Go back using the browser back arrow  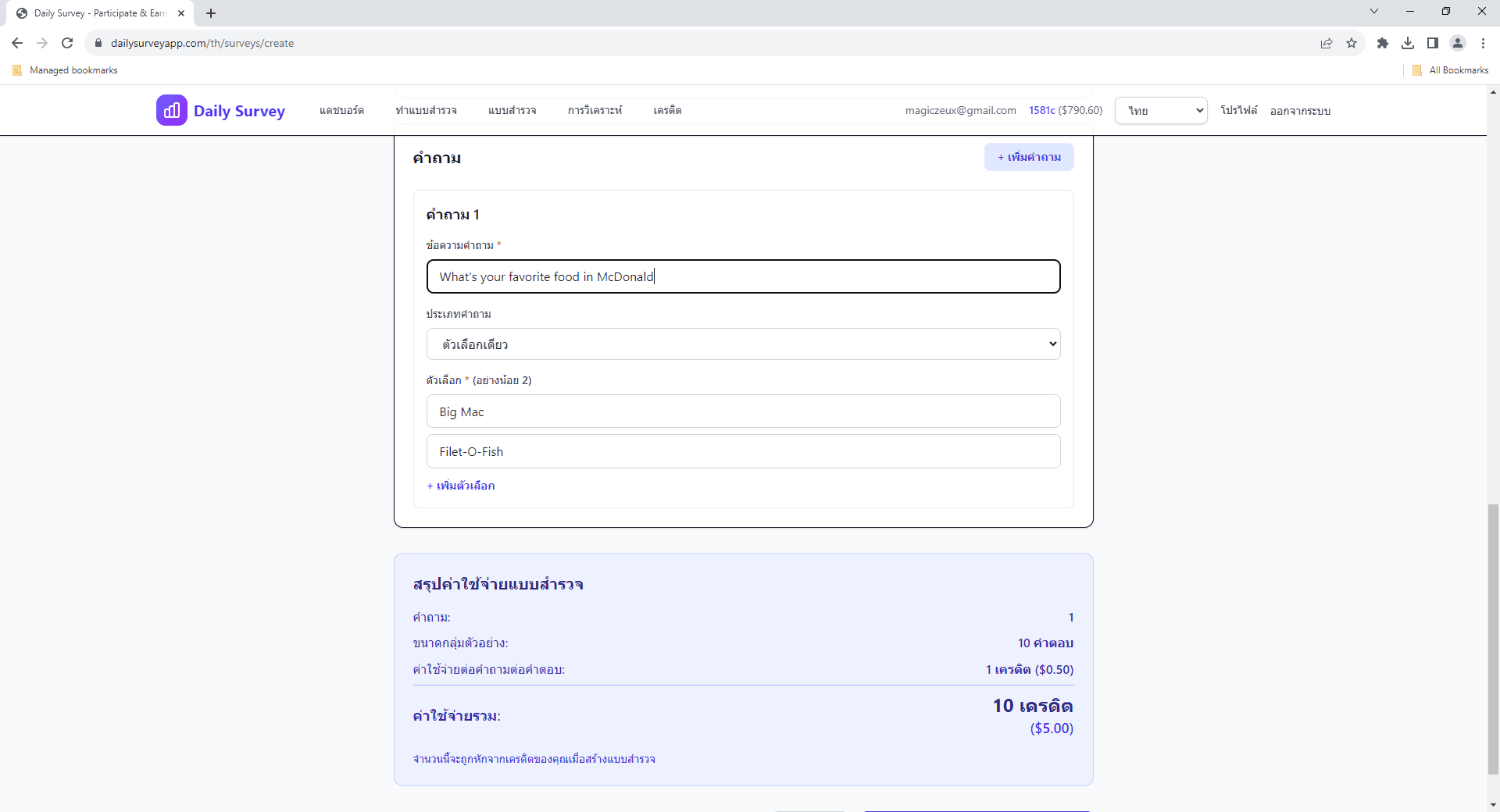click(17, 43)
